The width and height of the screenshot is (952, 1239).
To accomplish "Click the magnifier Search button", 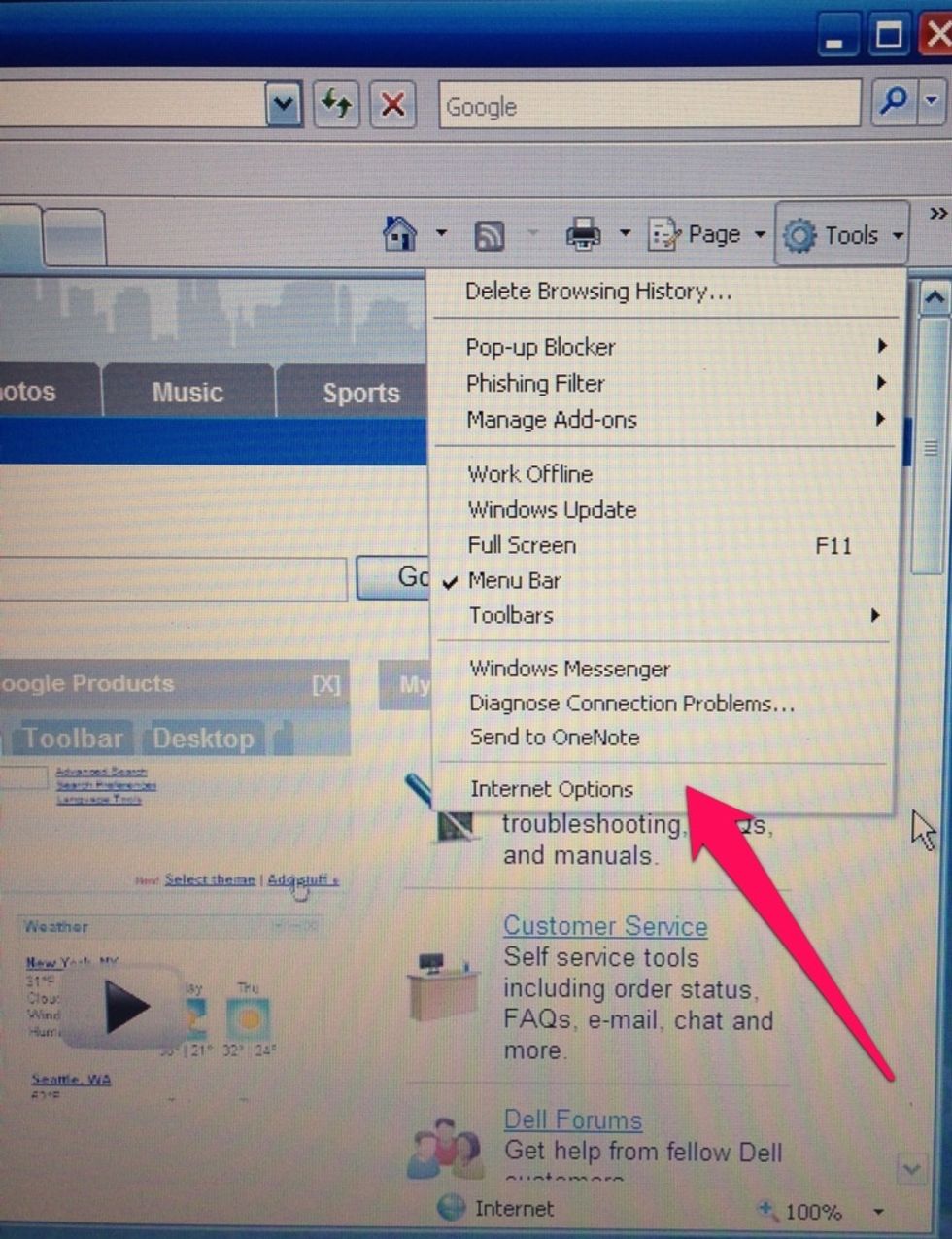I will pyautogui.click(x=893, y=101).
